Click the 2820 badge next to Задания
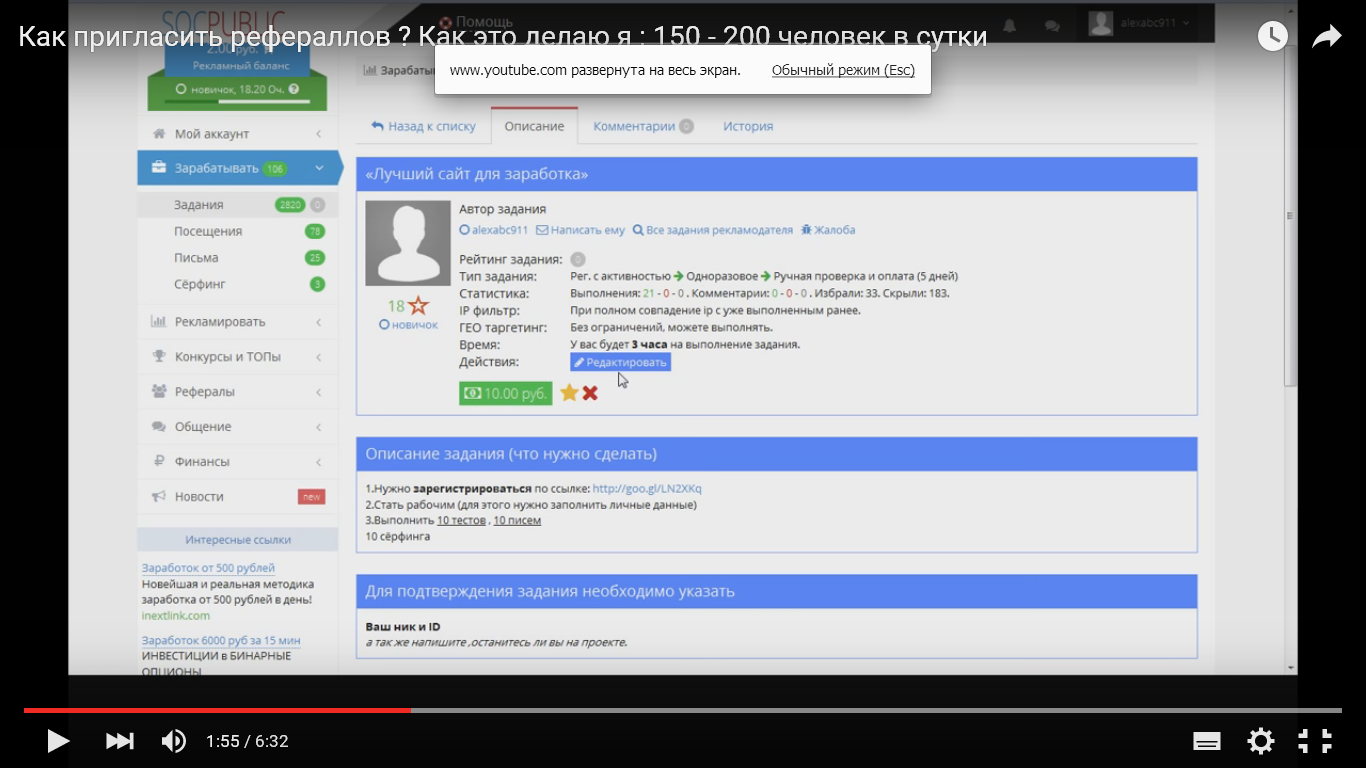 click(289, 205)
